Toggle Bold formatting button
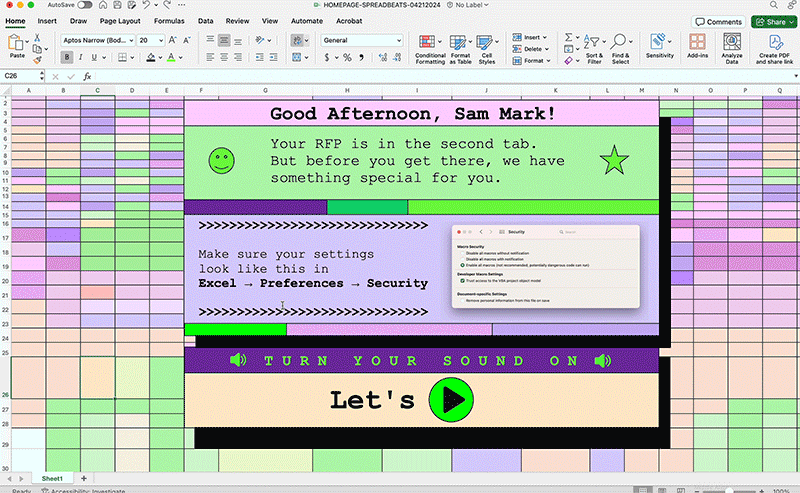Image resolution: width=800 pixels, height=493 pixels. pos(67,58)
